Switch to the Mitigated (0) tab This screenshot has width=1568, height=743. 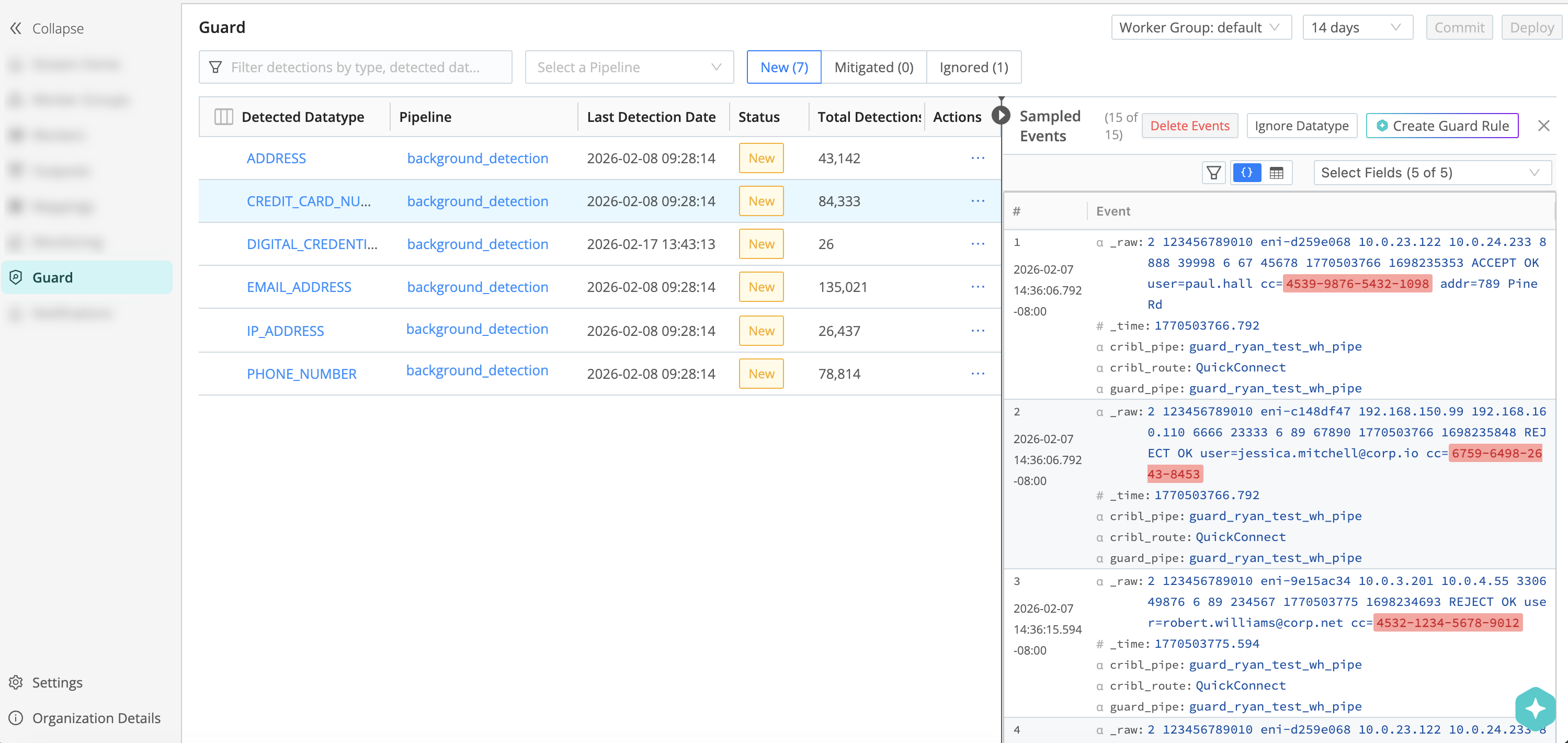pos(873,67)
